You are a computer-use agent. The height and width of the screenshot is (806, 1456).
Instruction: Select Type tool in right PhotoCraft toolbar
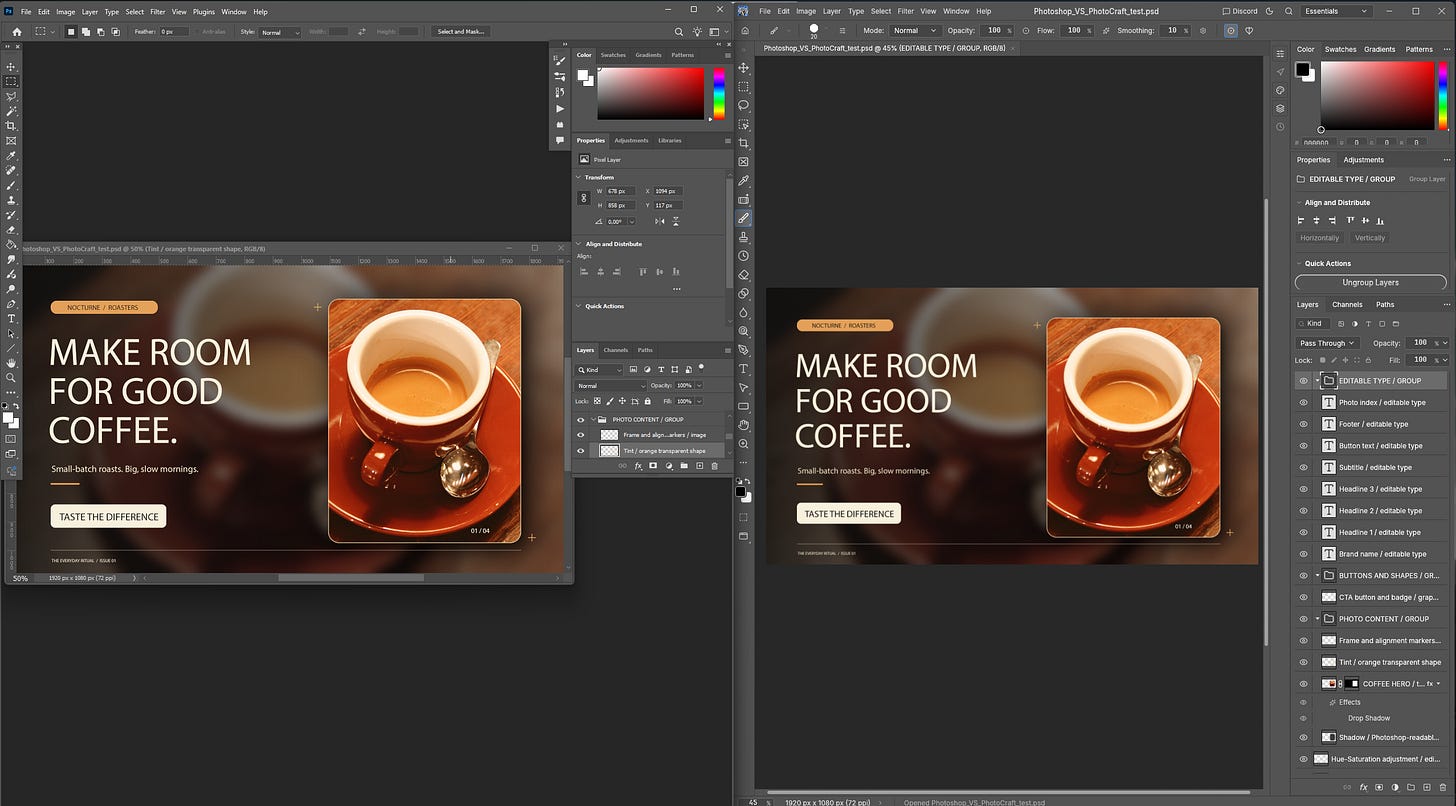[743, 369]
